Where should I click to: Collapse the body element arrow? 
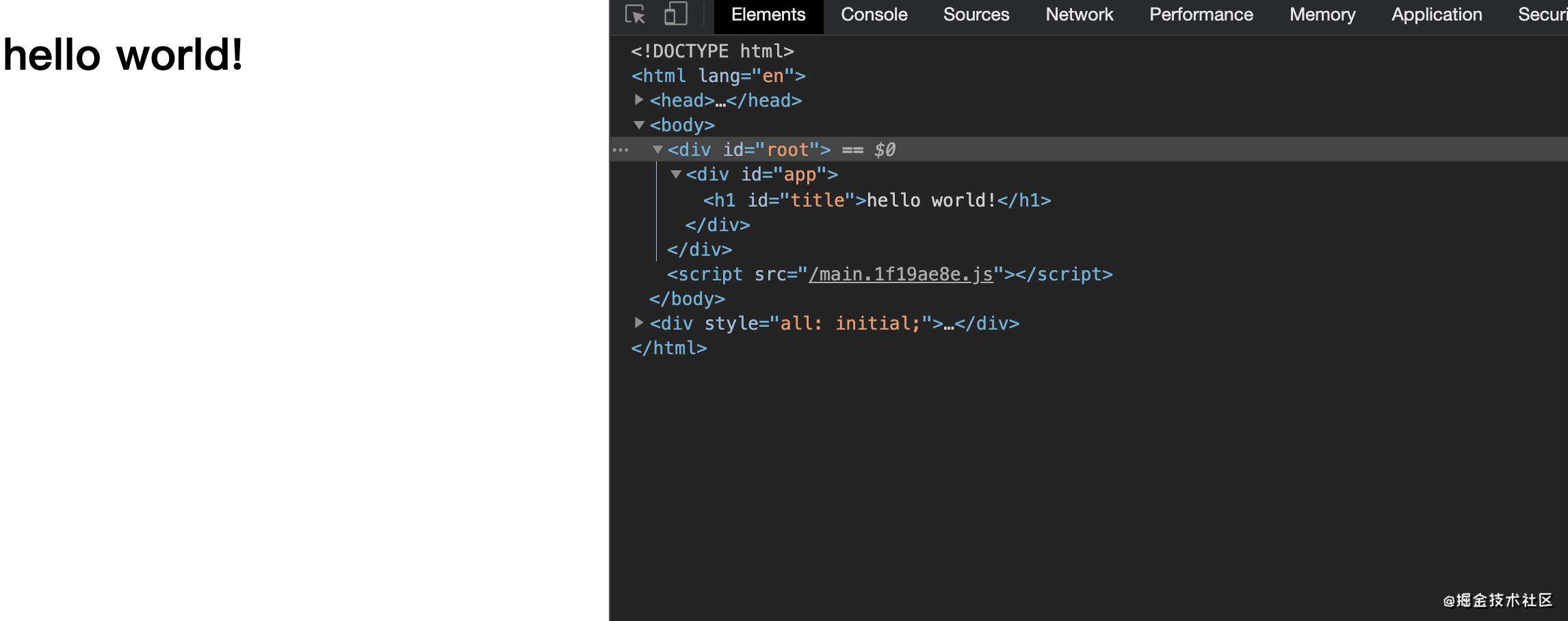click(639, 125)
